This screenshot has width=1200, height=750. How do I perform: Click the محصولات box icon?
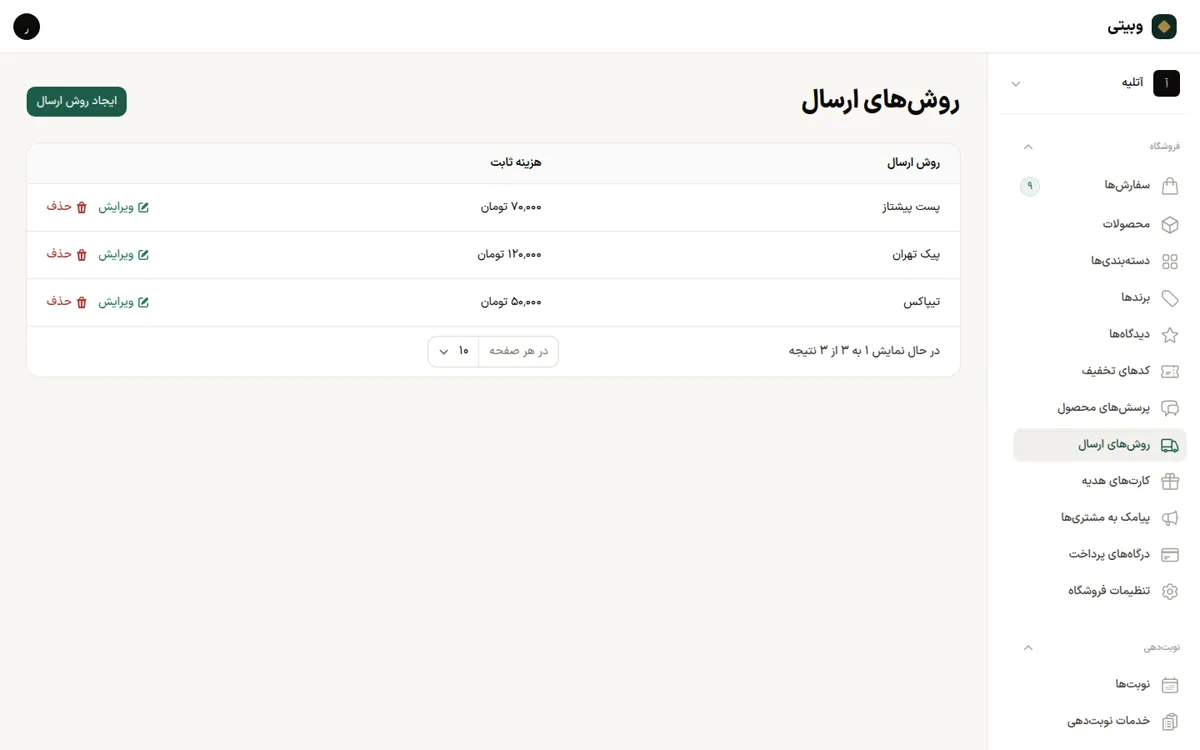[x=1169, y=224]
